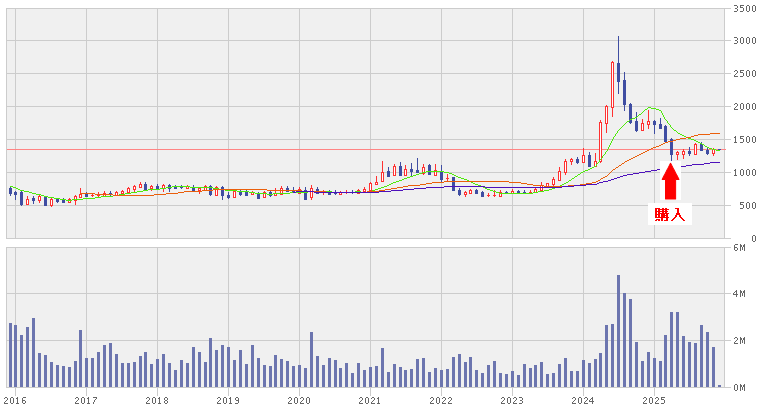Click the 2018 year label on the time axis
The width and height of the screenshot is (761, 410).
coord(157,400)
